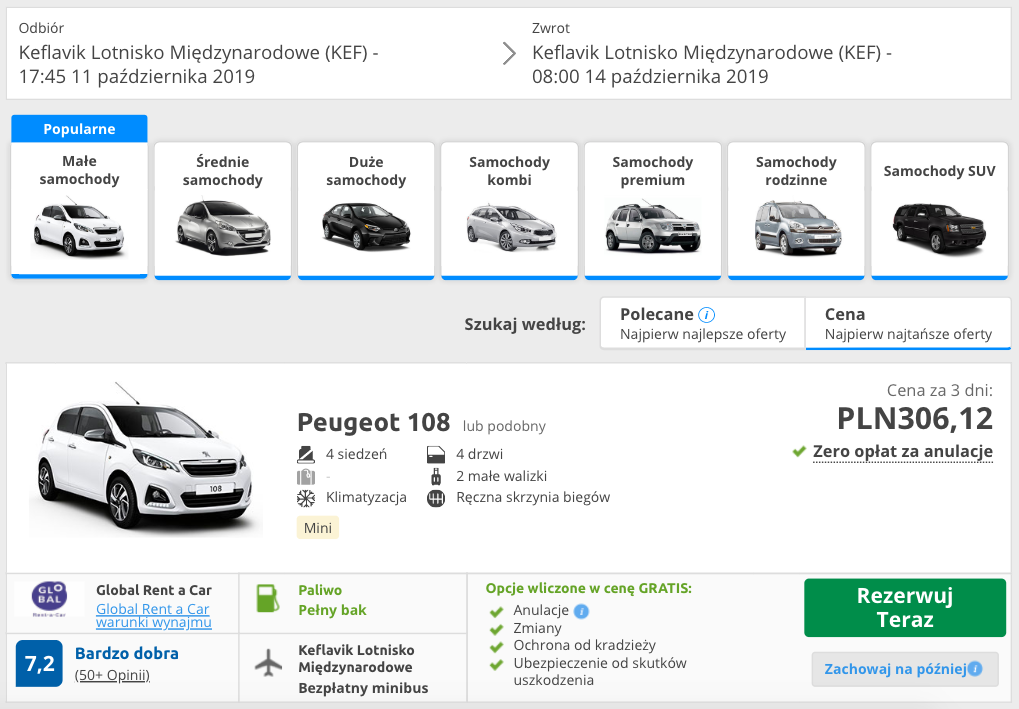Click the Zwrot return details text
The height and width of the screenshot is (709, 1019).
[712, 53]
